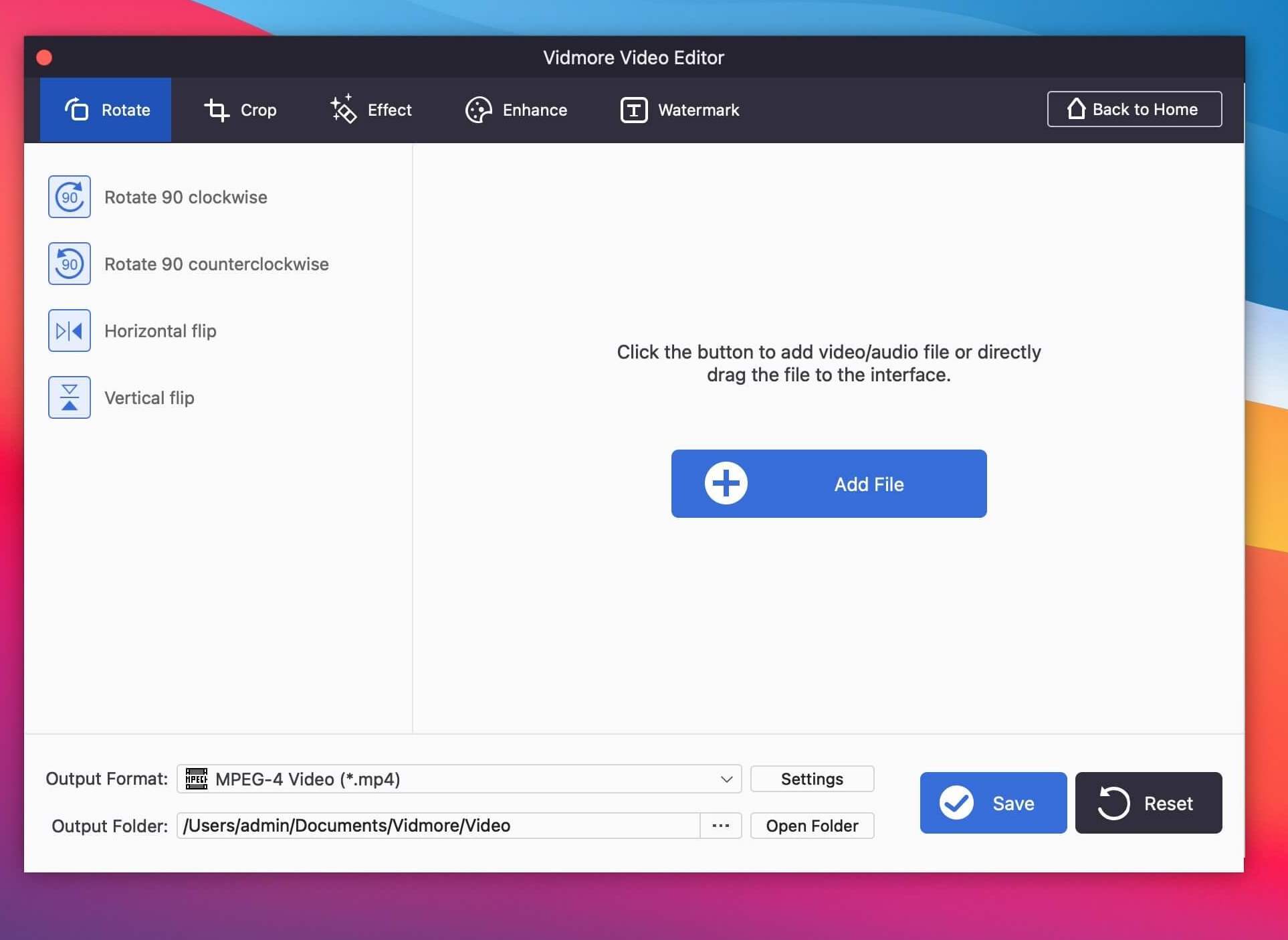Click the Effect magic wand icon
The width and height of the screenshot is (1288, 940).
point(343,109)
